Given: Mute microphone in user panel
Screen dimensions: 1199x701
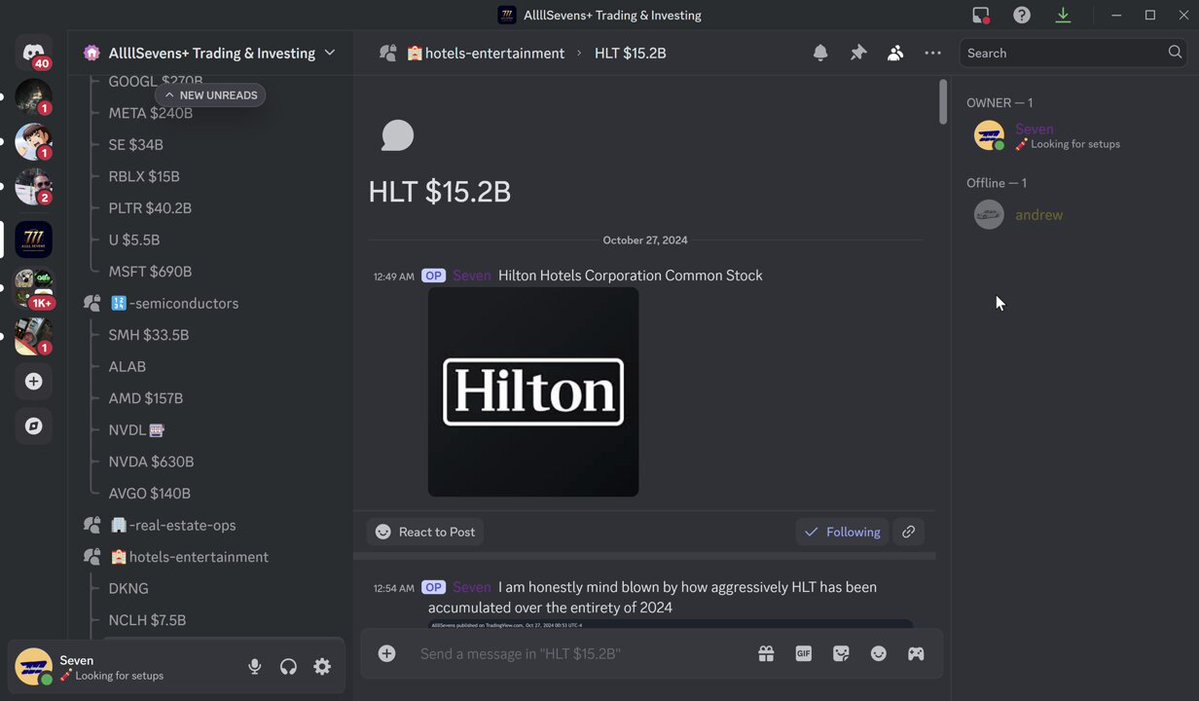Looking at the screenshot, I should click(255, 667).
